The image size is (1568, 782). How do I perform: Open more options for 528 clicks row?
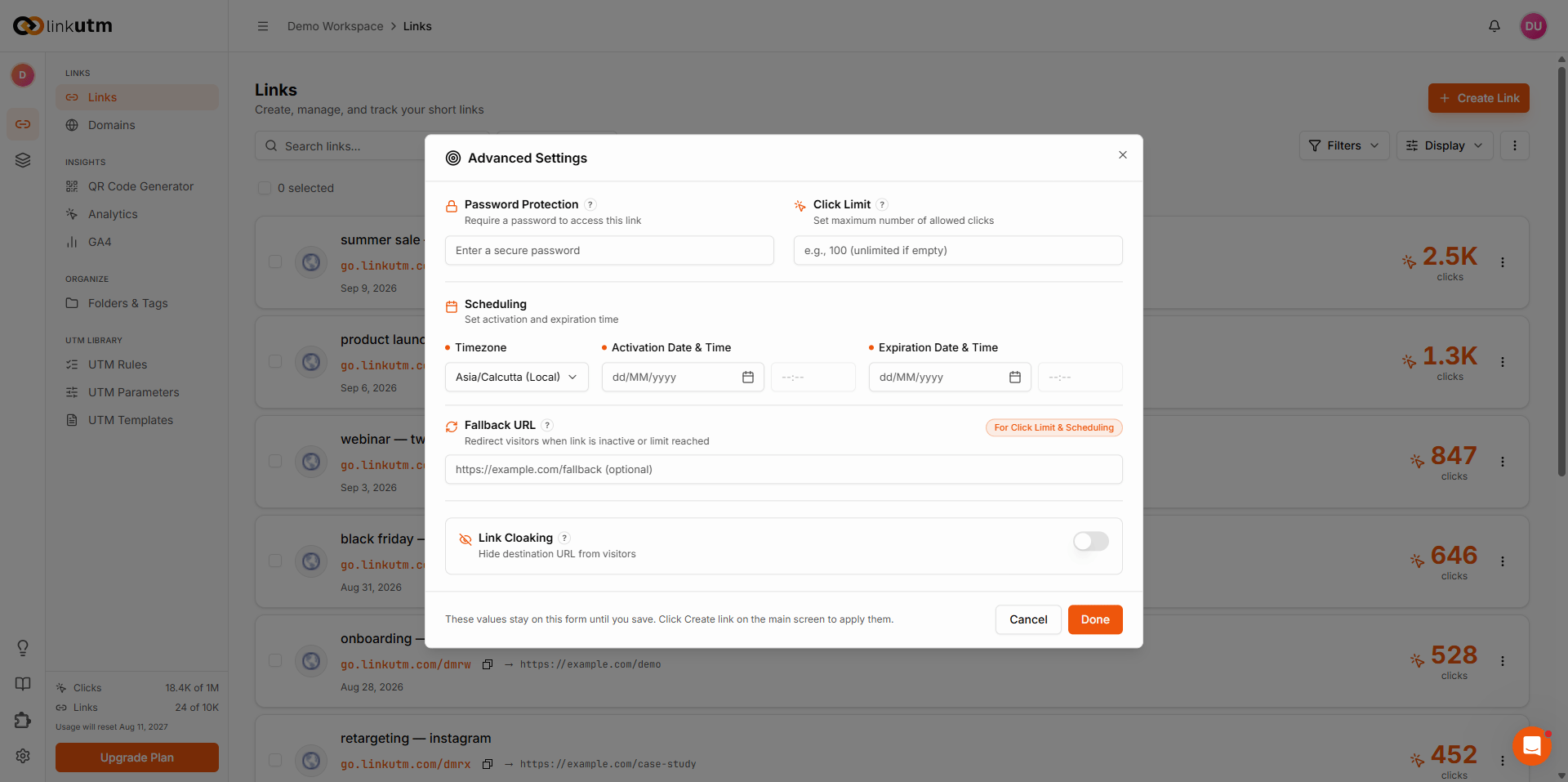click(1503, 661)
